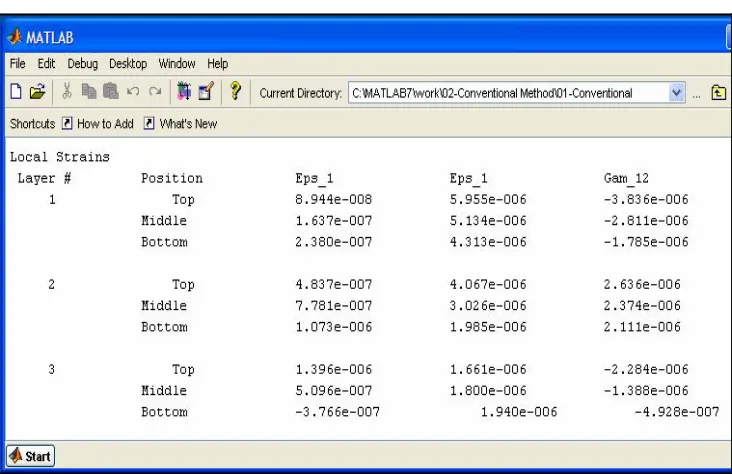Screen dimensions: 732x474
Task: Click value 7.781e-007 in output
Action: [334, 306]
